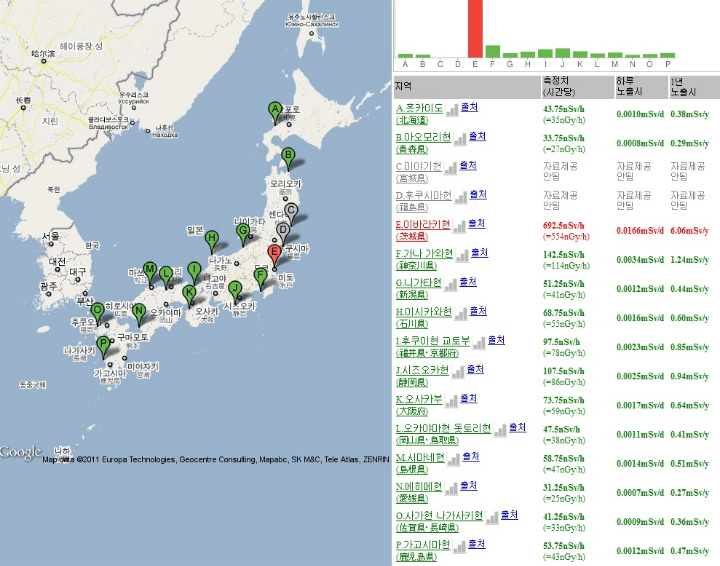Open the O.사가현 나가사키현 region link
Screen dimensions: 720x566
[439, 516]
